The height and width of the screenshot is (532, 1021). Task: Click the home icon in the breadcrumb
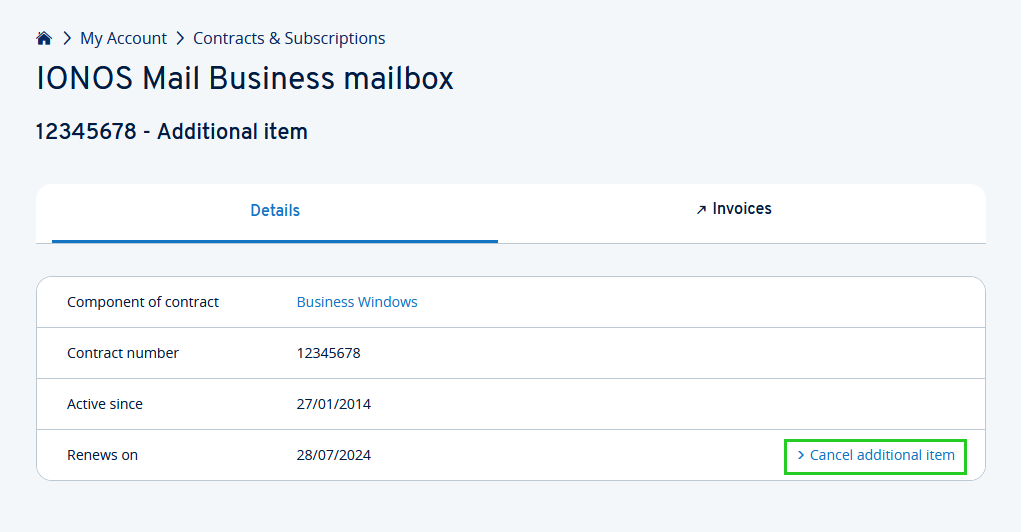point(44,39)
